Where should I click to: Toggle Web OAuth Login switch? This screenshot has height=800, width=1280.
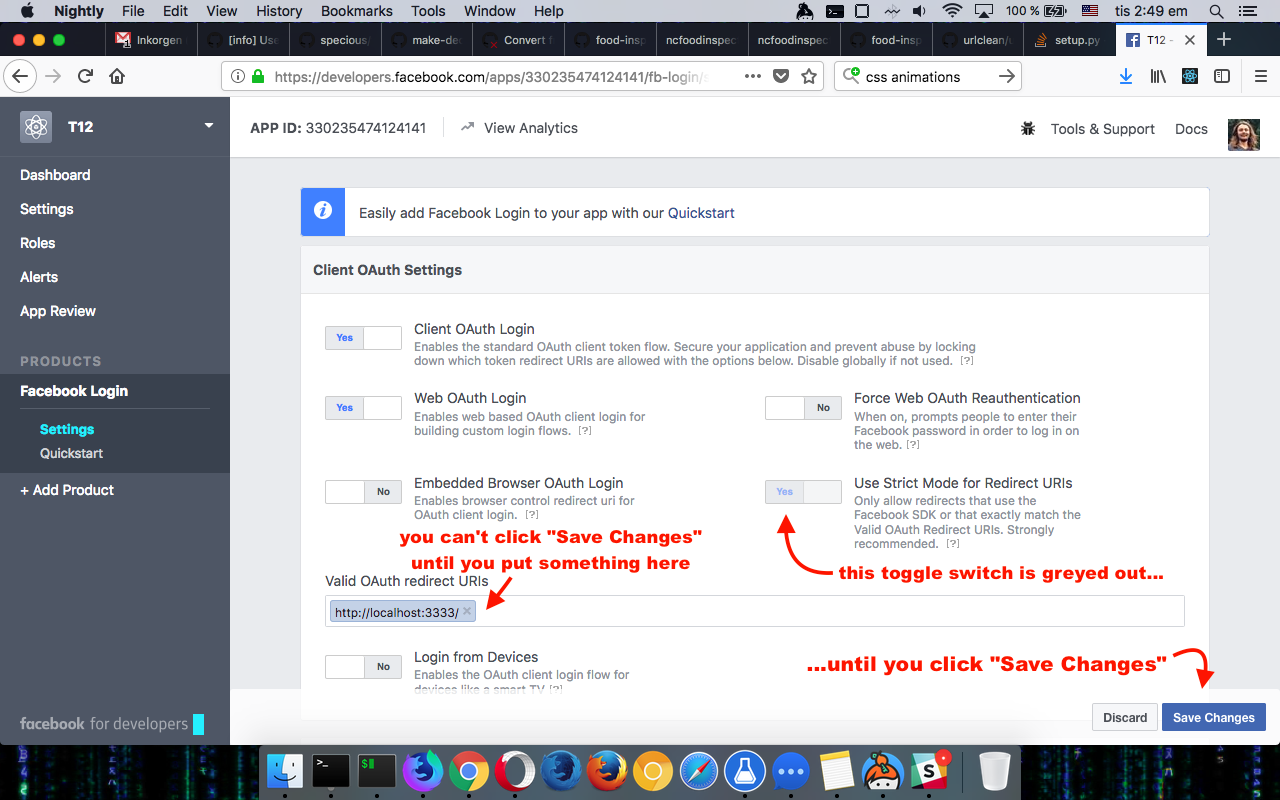[x=363, y=407]
